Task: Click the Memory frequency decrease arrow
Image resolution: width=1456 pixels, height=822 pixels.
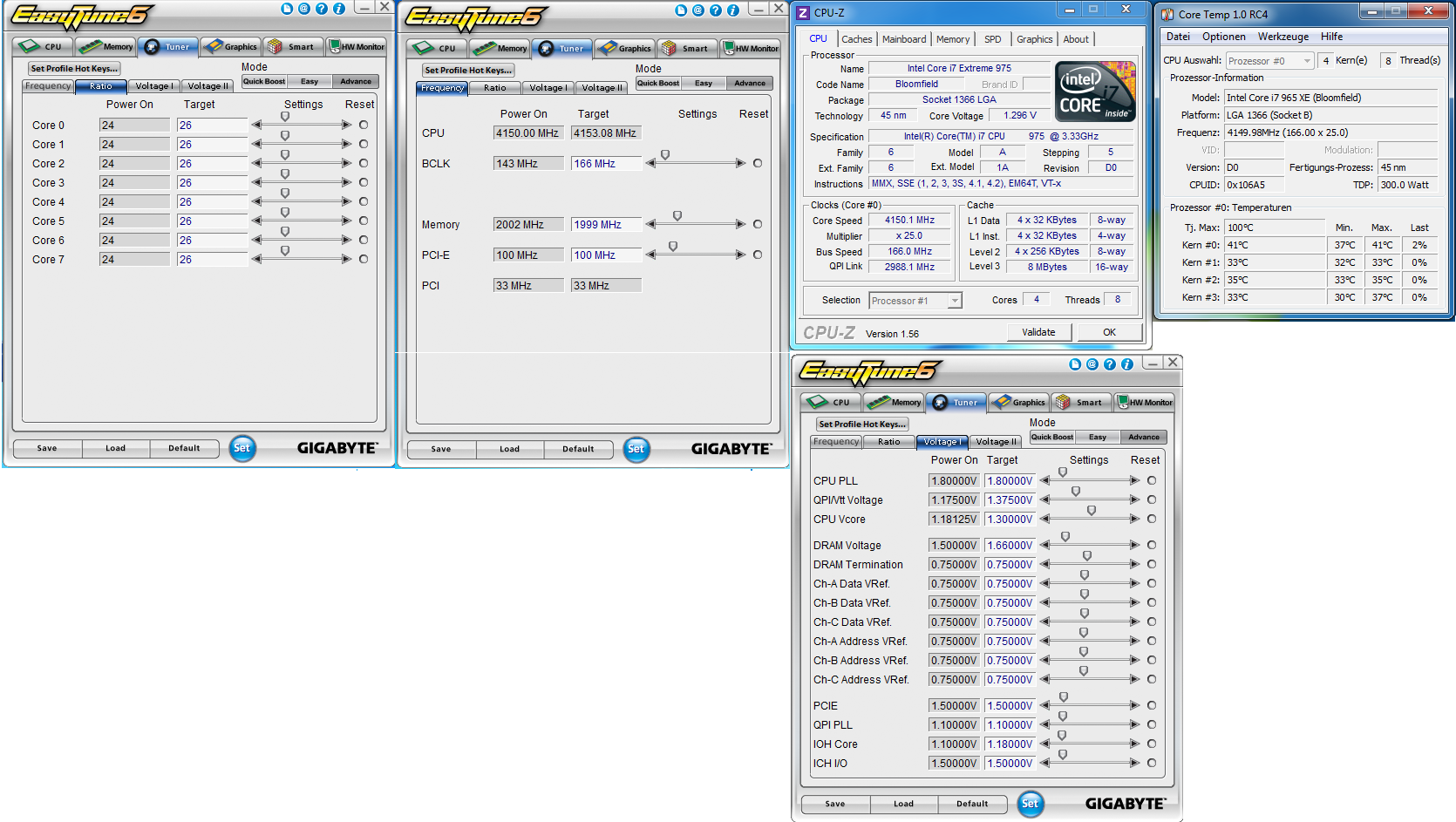Action: click(x=651, y=224)
